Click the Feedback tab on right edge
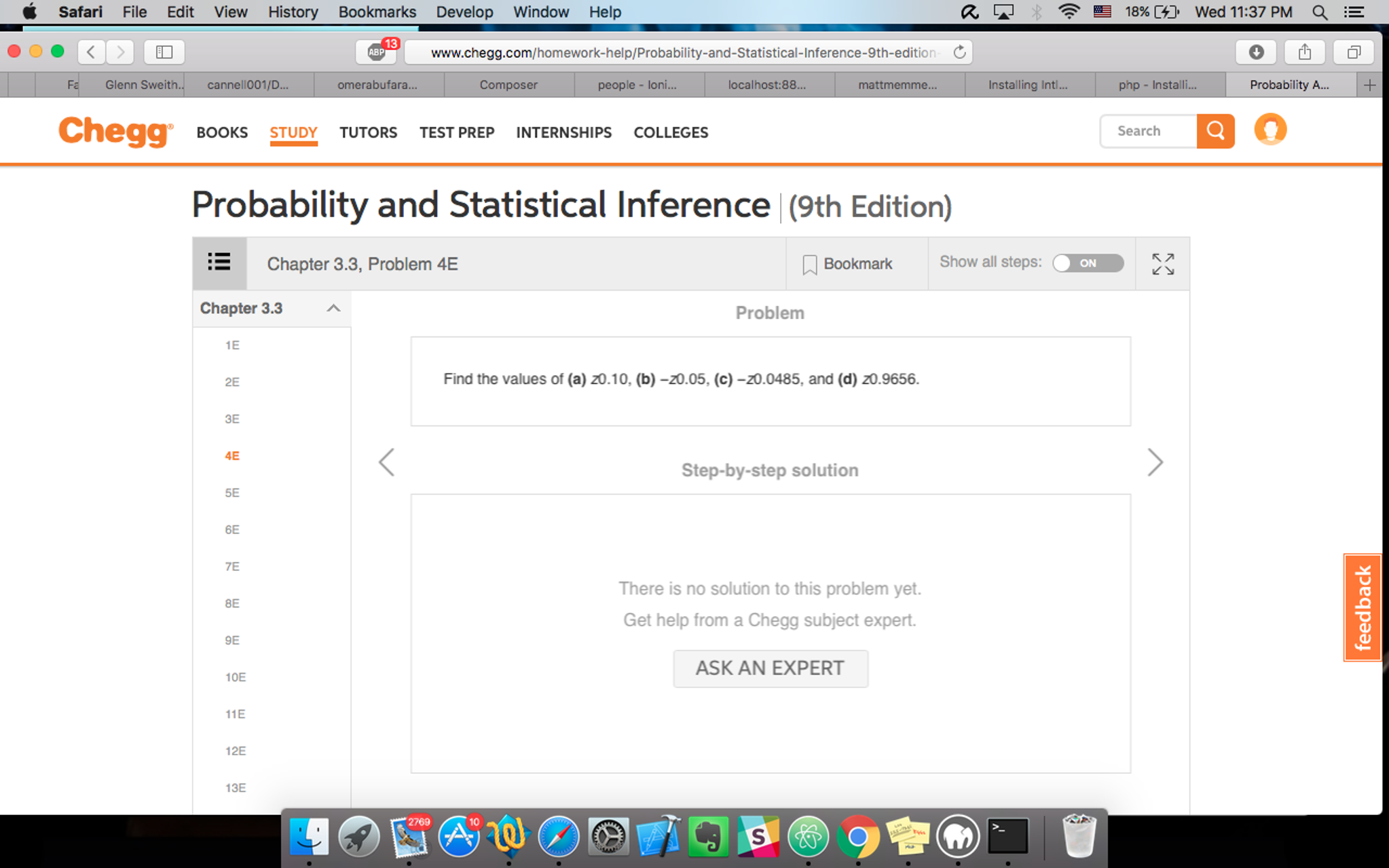This screenshot has width=1389, height=868. 1363,605
